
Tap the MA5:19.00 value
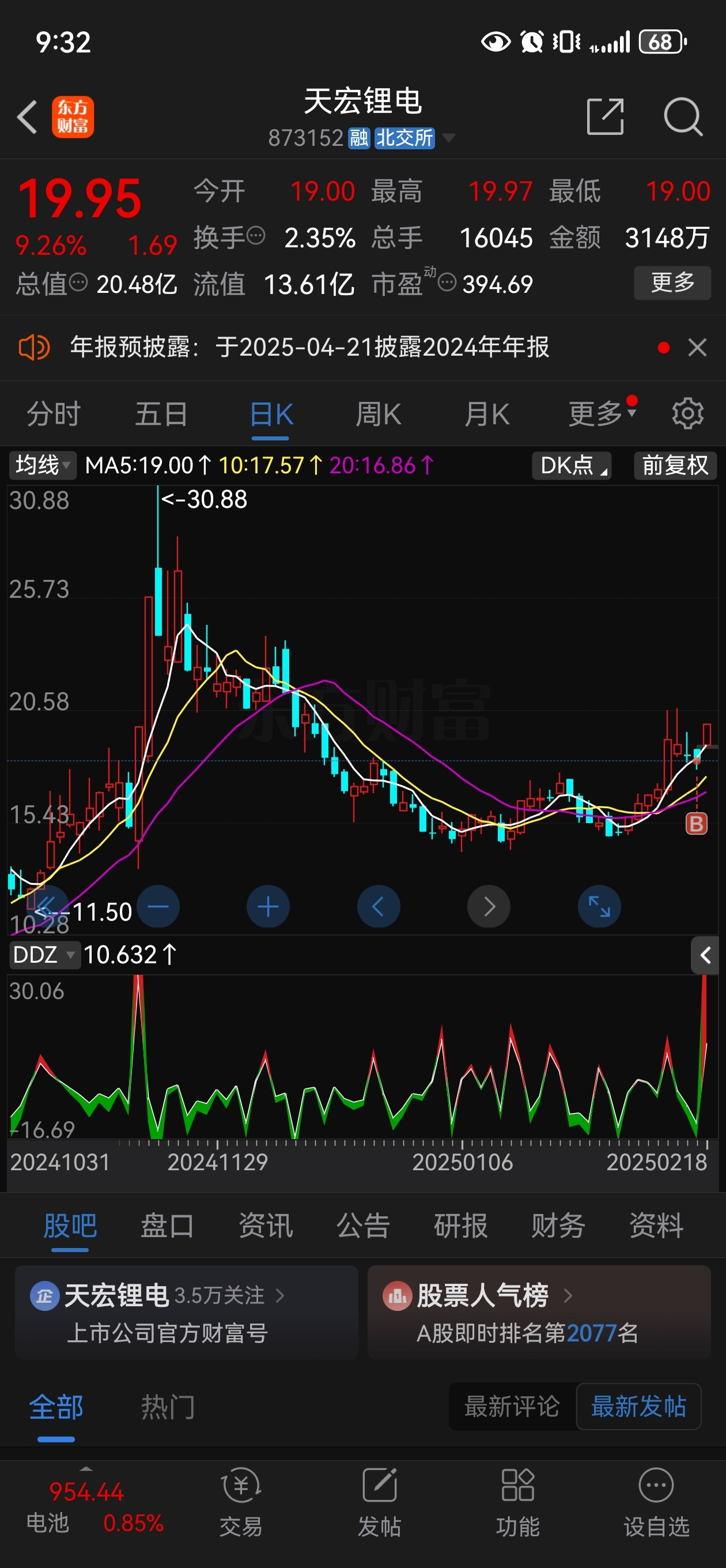[148, 466]
